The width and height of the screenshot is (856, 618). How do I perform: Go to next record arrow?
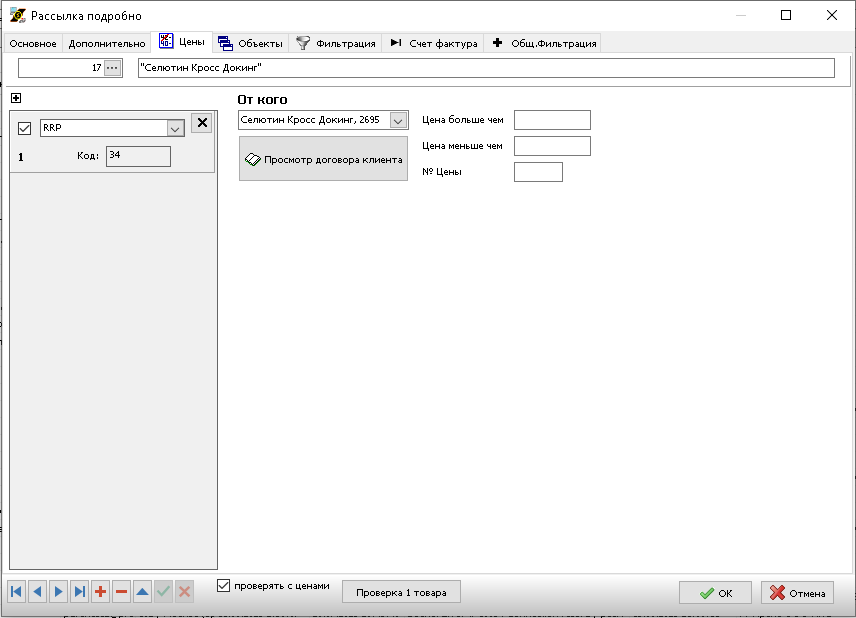(x=58, y=592)
